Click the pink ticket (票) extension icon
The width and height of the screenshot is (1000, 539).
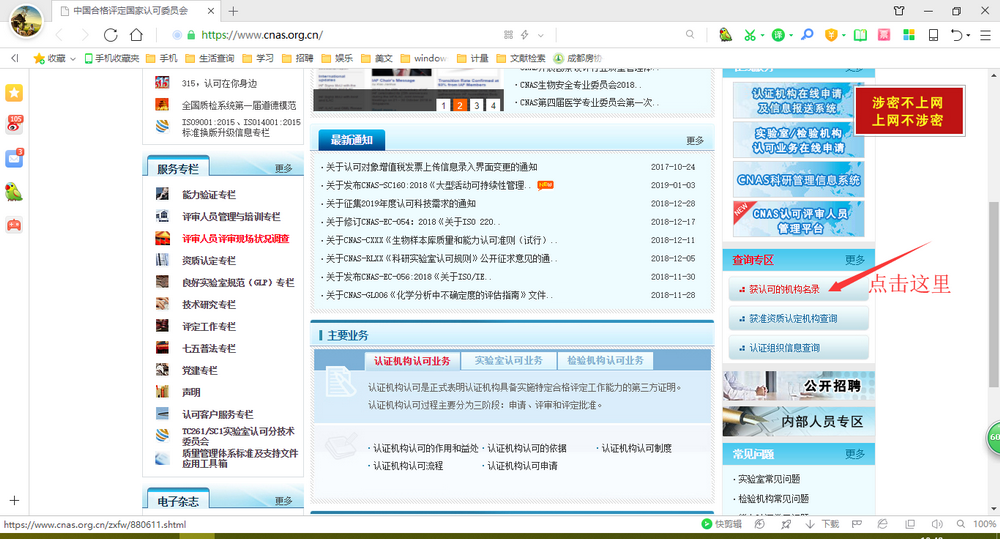point(884,35)
